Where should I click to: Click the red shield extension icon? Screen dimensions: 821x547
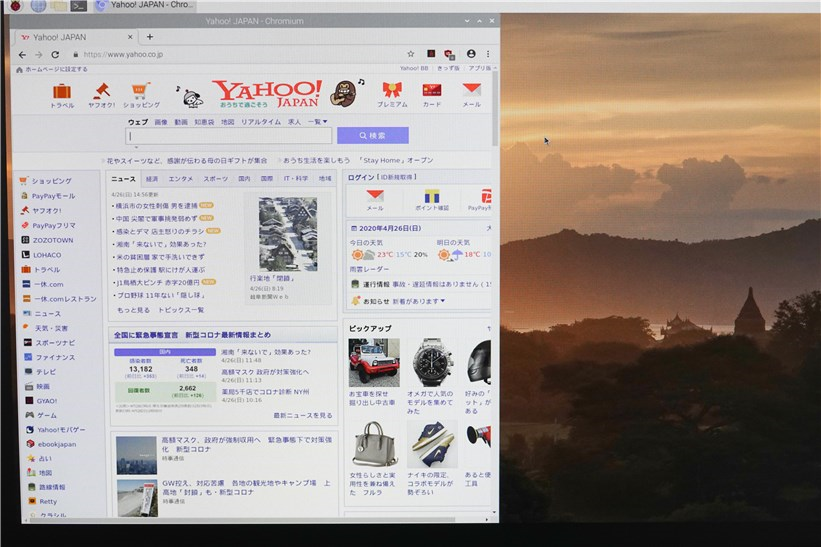pyautogui.click(x=449, y=54)
